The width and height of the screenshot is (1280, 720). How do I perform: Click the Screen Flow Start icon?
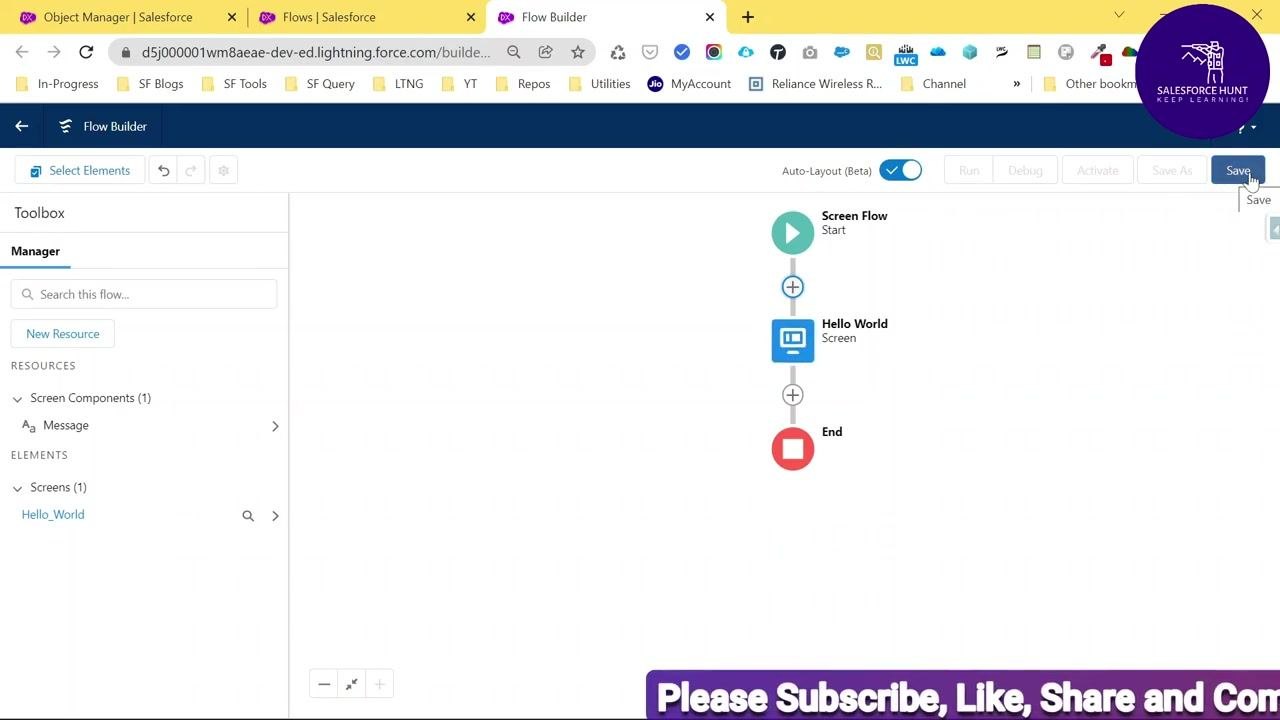[x=793, y=233]
